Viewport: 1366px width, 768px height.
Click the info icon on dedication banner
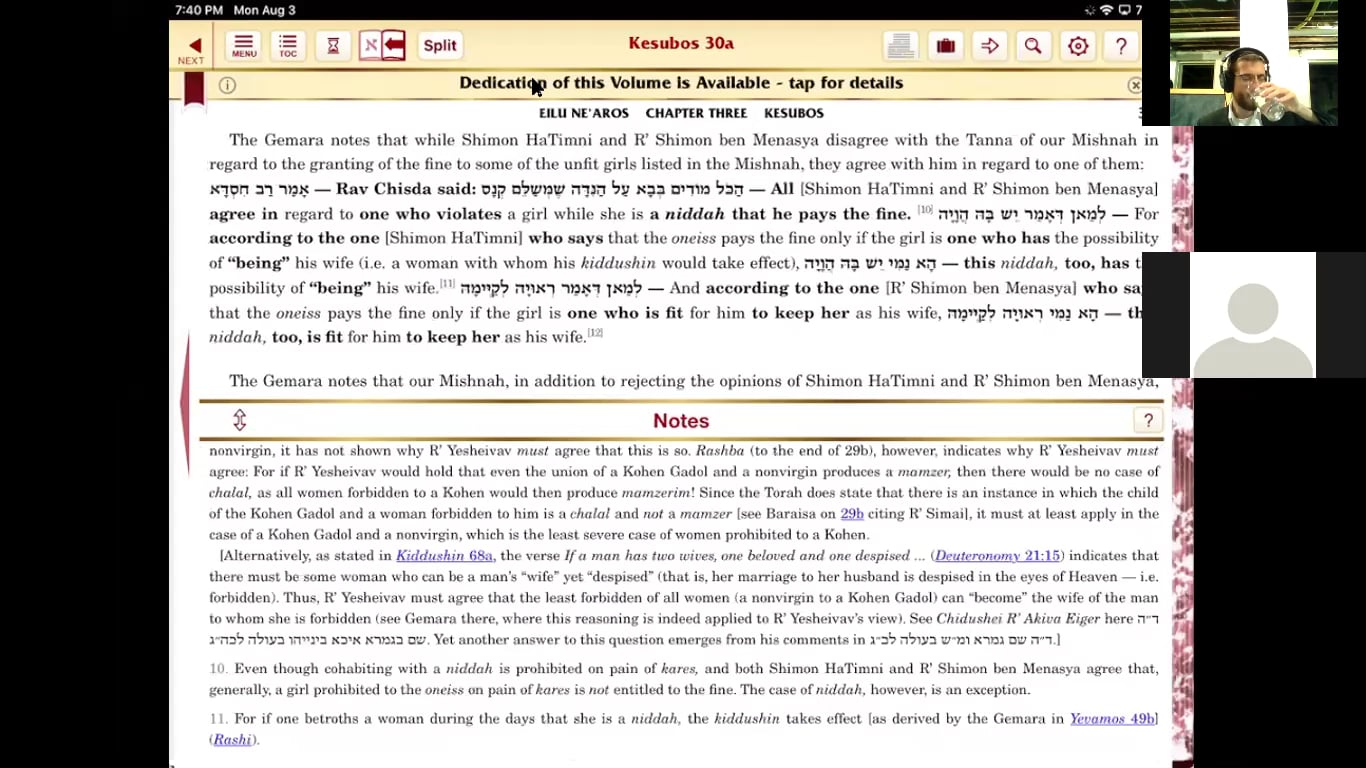coord(228,85)
